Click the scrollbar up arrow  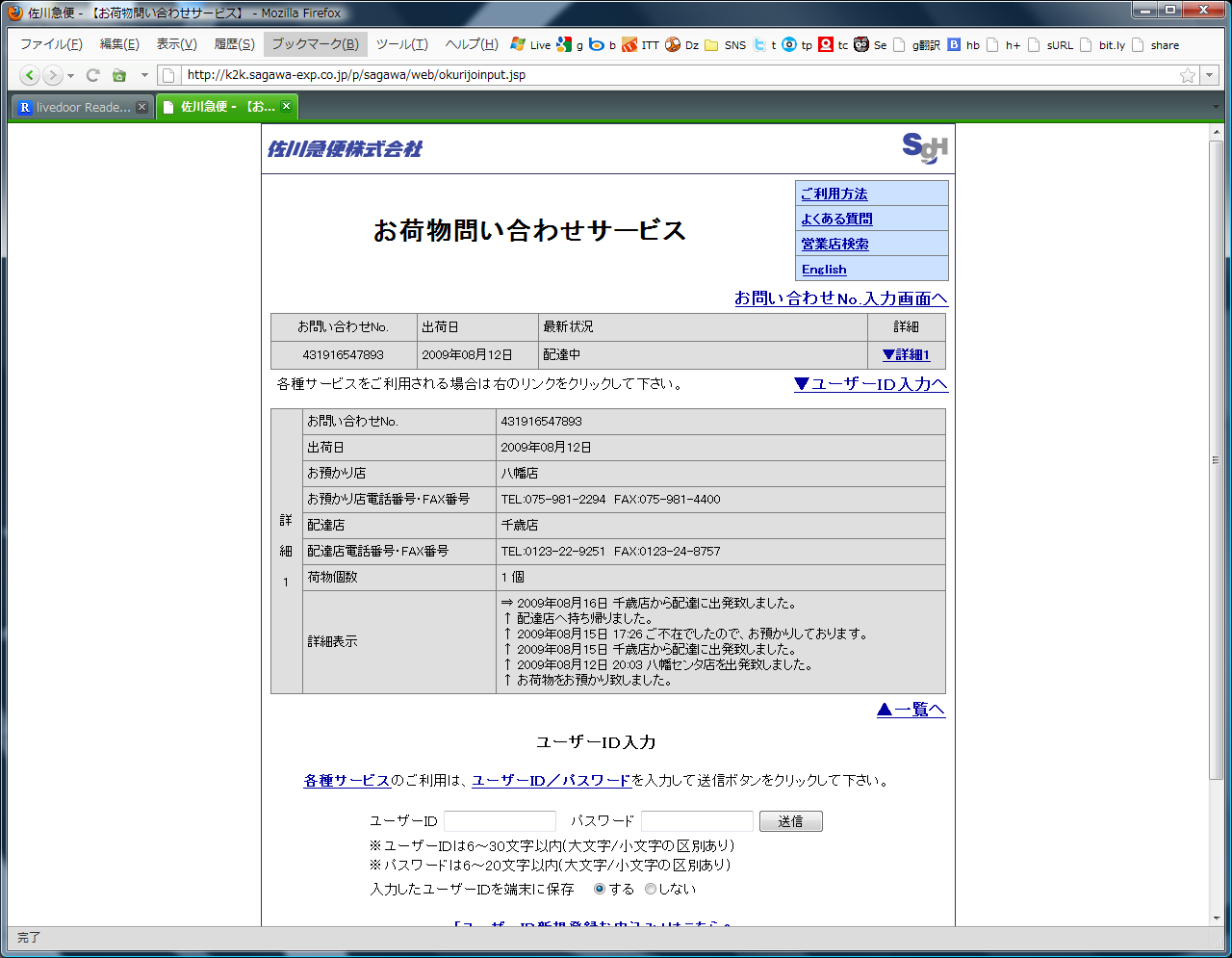[x=1217, y=133]
